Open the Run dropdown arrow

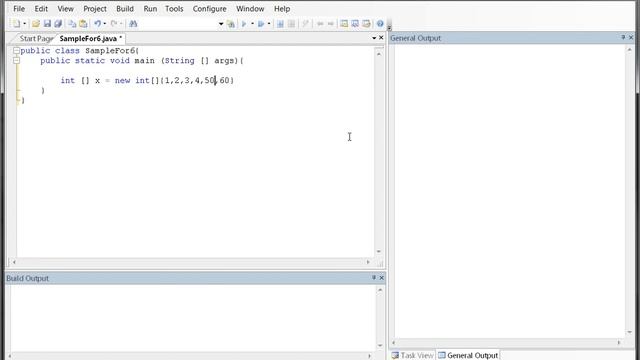269,24
